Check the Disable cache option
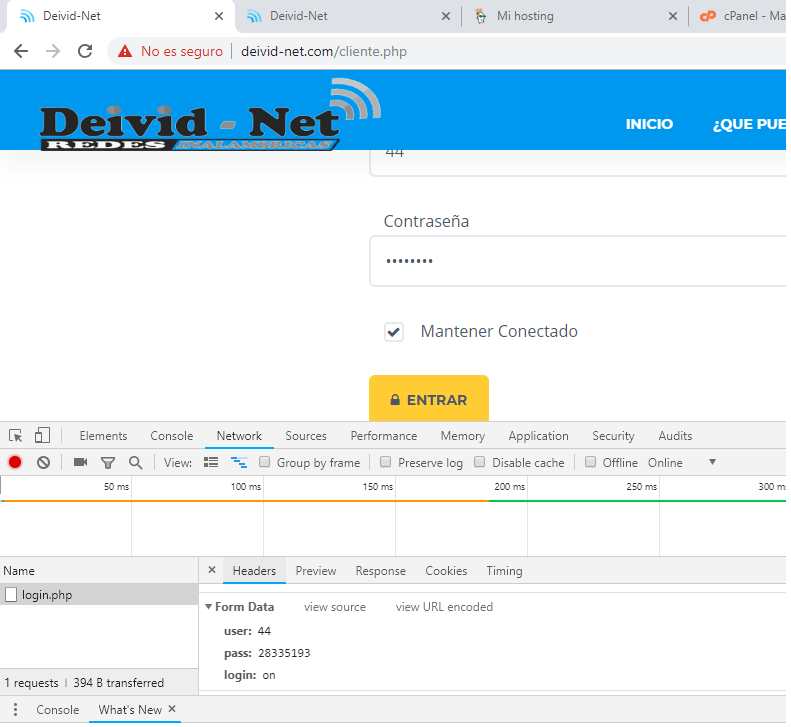This screenshot has height=727, width=791. [480, 463]
